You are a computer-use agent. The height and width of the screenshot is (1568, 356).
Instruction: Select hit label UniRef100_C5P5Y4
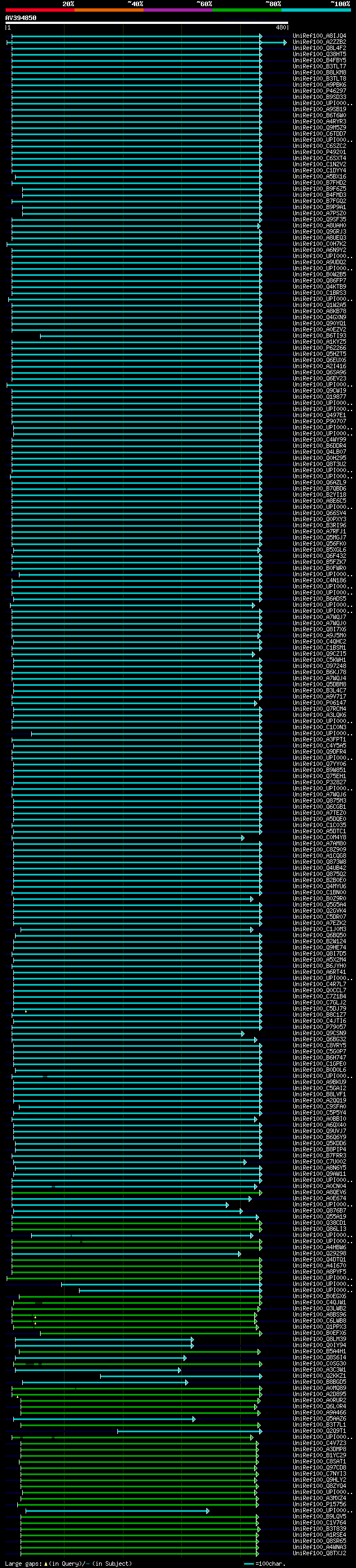pyautogui.click(x=319, y=1112)
